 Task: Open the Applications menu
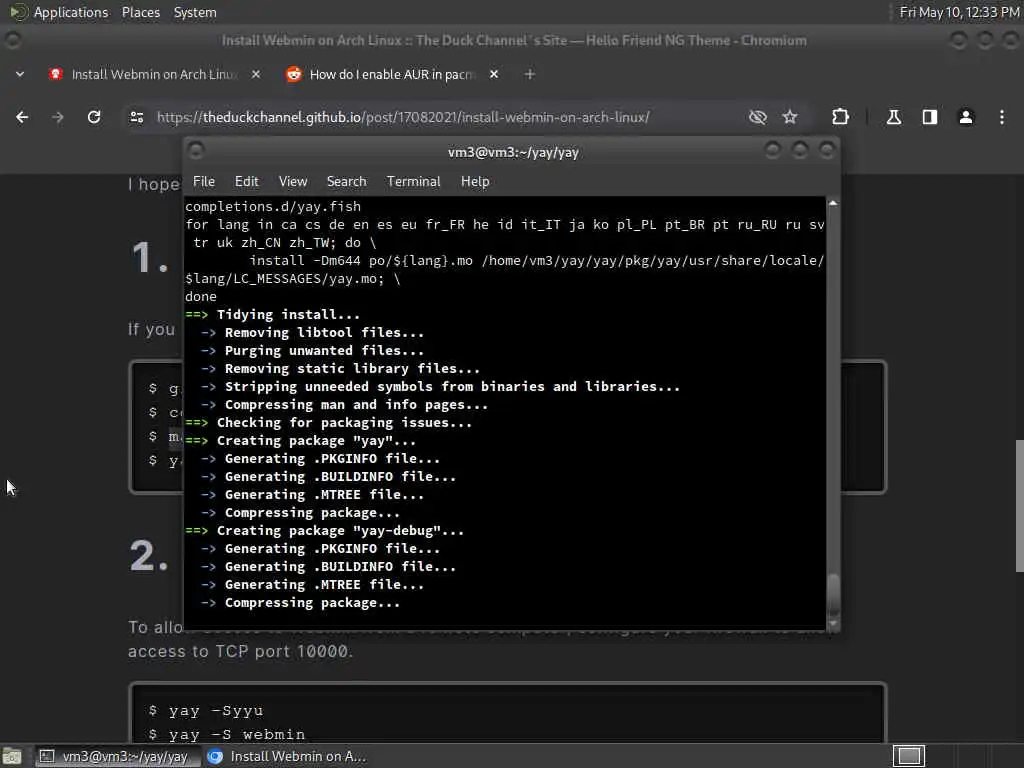71,12
